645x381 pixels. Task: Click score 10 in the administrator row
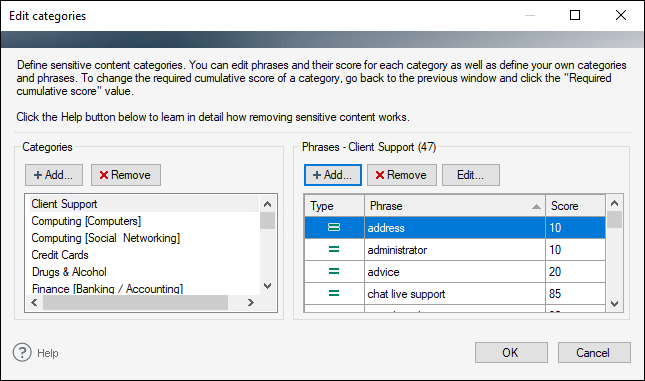point(575,250)
